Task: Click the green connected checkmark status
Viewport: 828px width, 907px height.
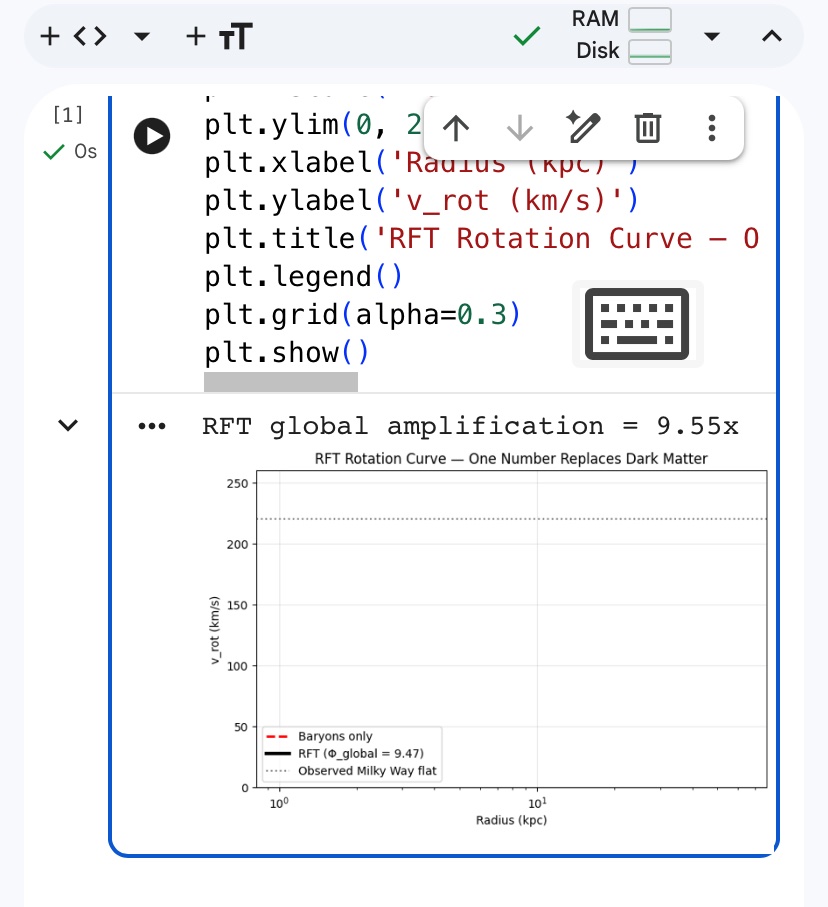Action: point(527,36)
